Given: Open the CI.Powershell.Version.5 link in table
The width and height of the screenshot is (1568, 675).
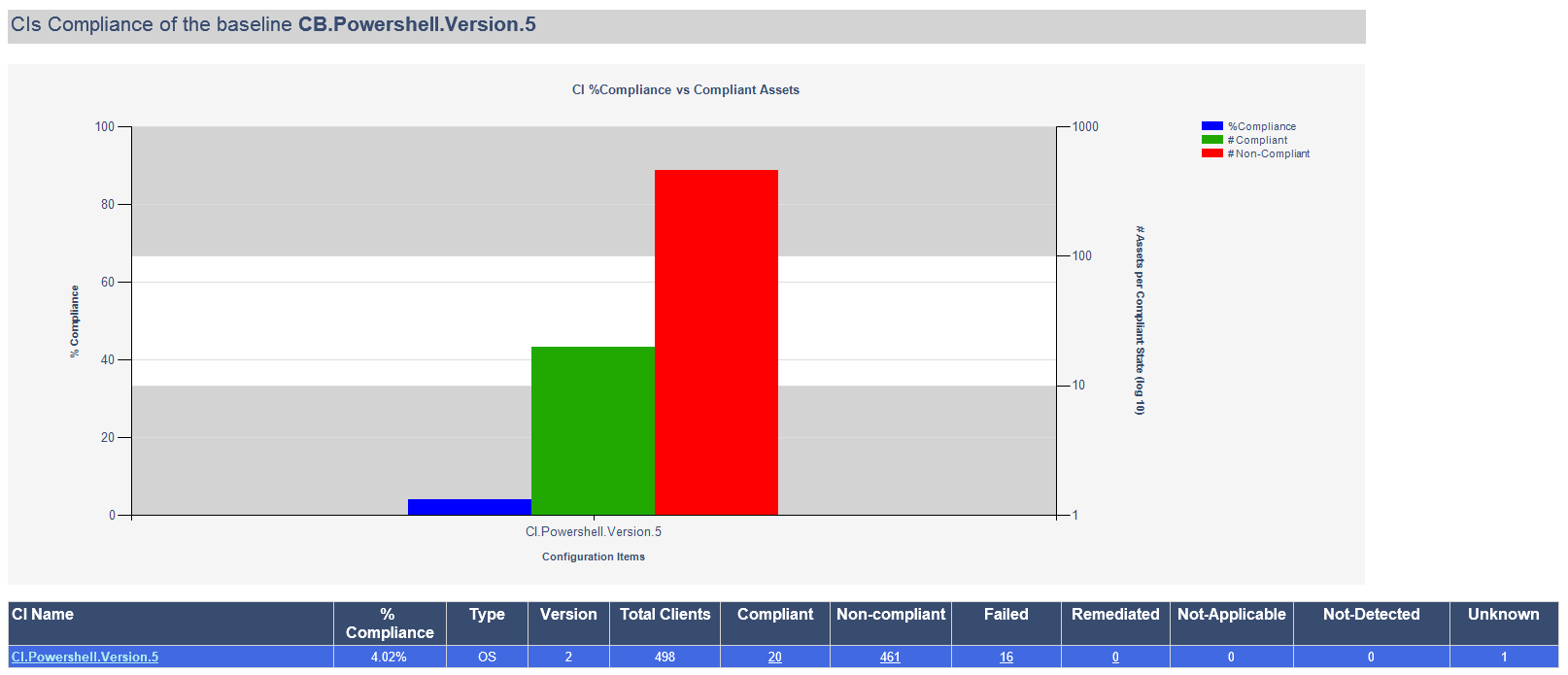Looking at the screenshot, I should point(85,657).
